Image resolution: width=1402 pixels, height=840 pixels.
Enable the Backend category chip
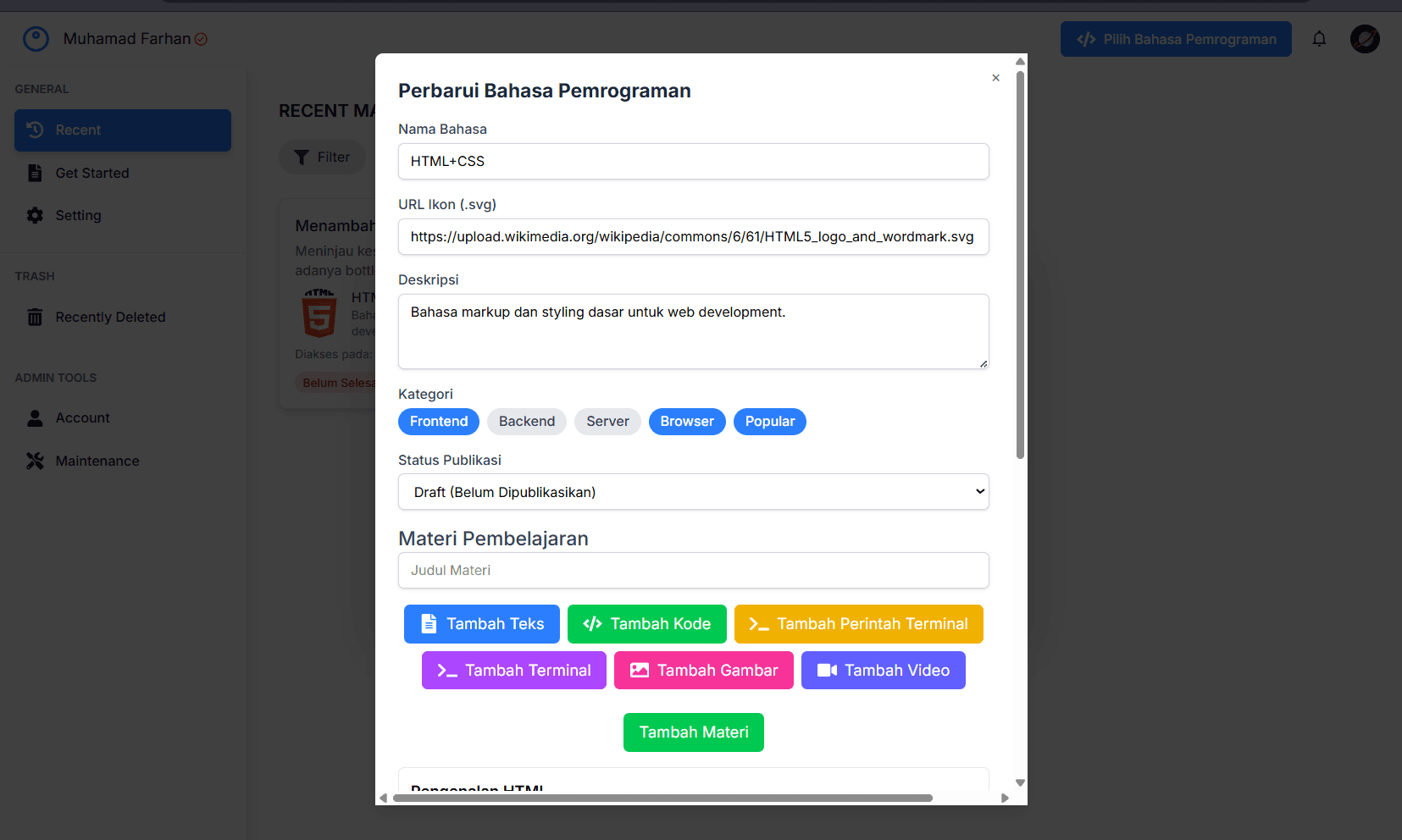(x=527, y=422)
